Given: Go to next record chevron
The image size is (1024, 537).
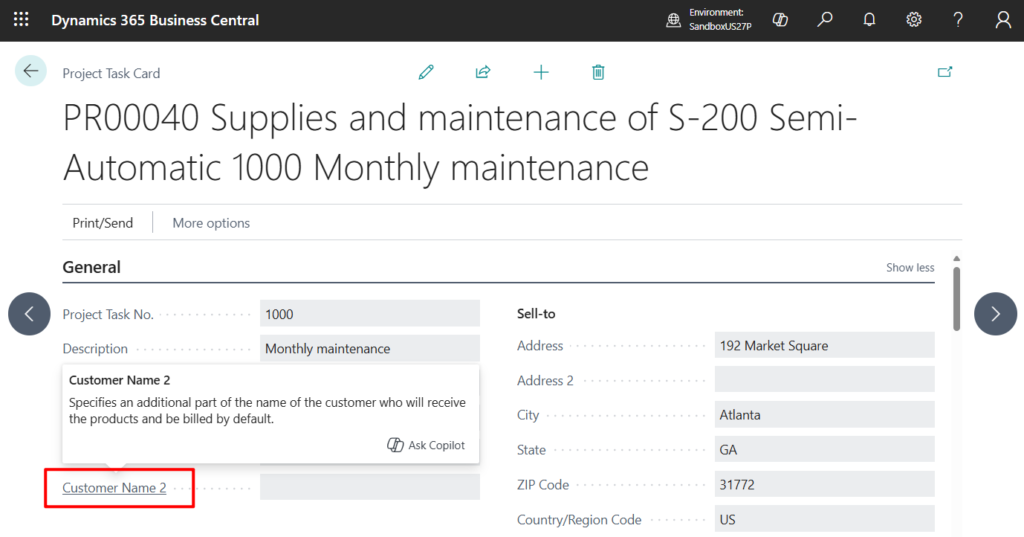Looking at the screenshot, I should point(995,314).
